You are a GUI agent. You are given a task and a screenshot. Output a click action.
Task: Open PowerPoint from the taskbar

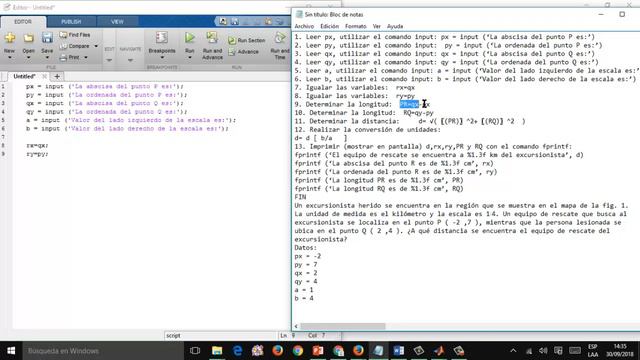point(318,351)
